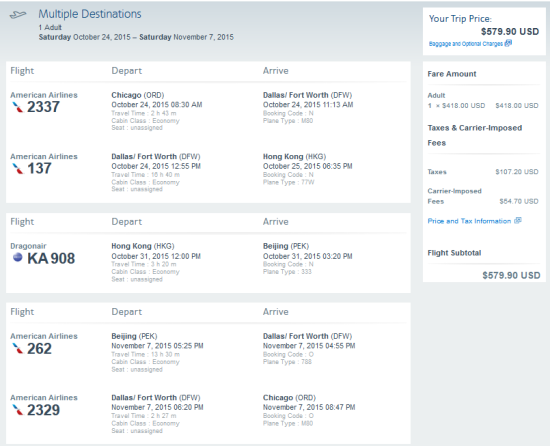Image resolution: width=550 pixels, height=446 pixels.
Task: Click the October 25, 2015 06:35 PM arrival time
Action: click(308, 166)
